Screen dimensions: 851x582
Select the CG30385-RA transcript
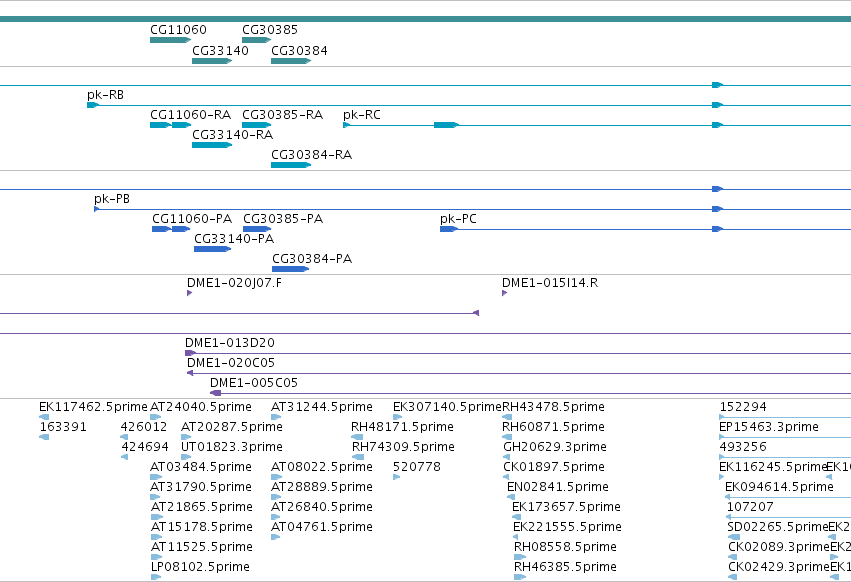click(x=256, y=125)
